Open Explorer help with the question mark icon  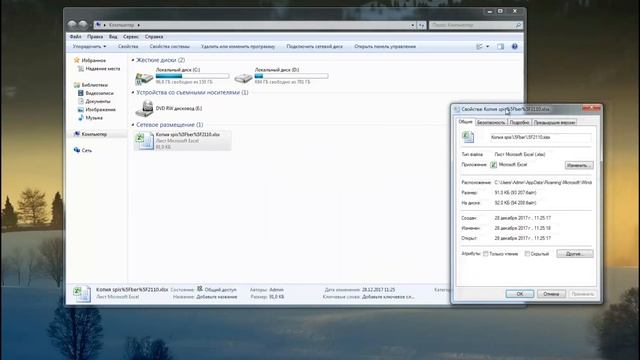[x=515, y=47]
